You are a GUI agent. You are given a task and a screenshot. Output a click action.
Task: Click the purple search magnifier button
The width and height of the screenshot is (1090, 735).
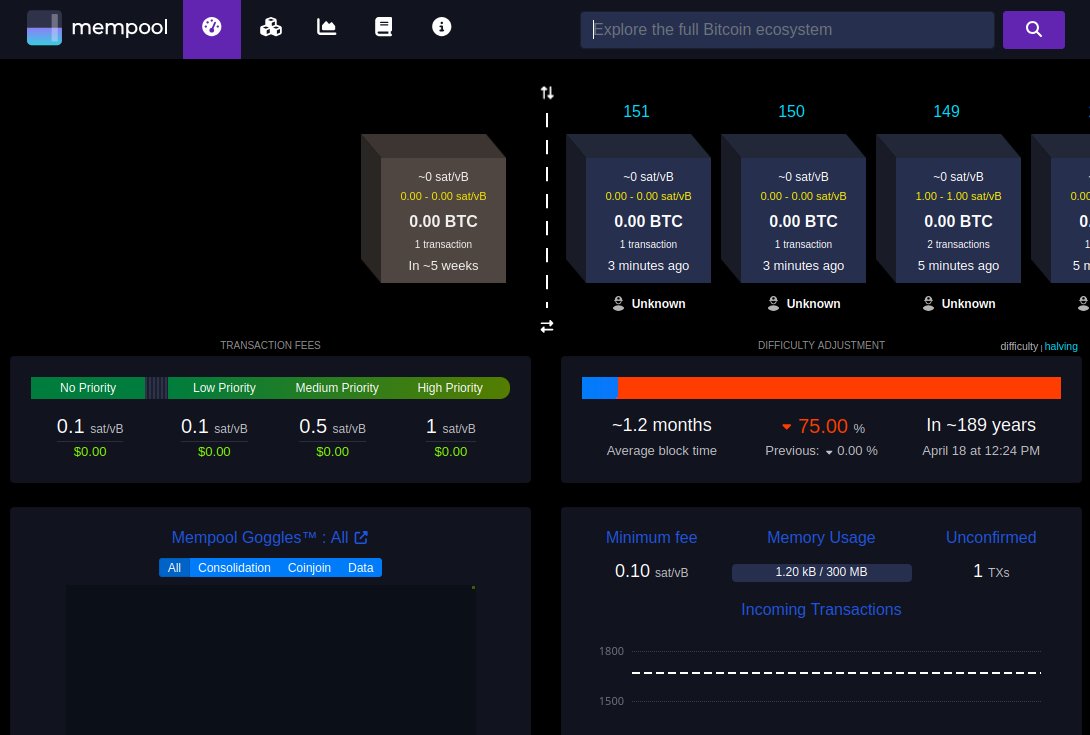point(1033,29)
